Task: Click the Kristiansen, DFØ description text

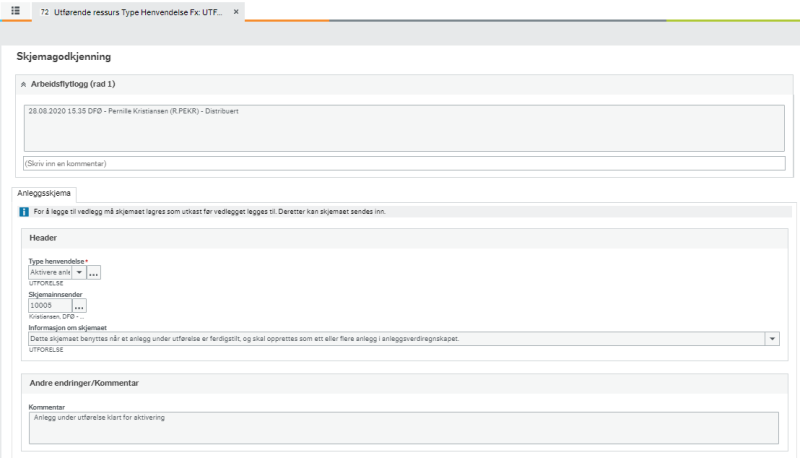Action: point(57,317)
